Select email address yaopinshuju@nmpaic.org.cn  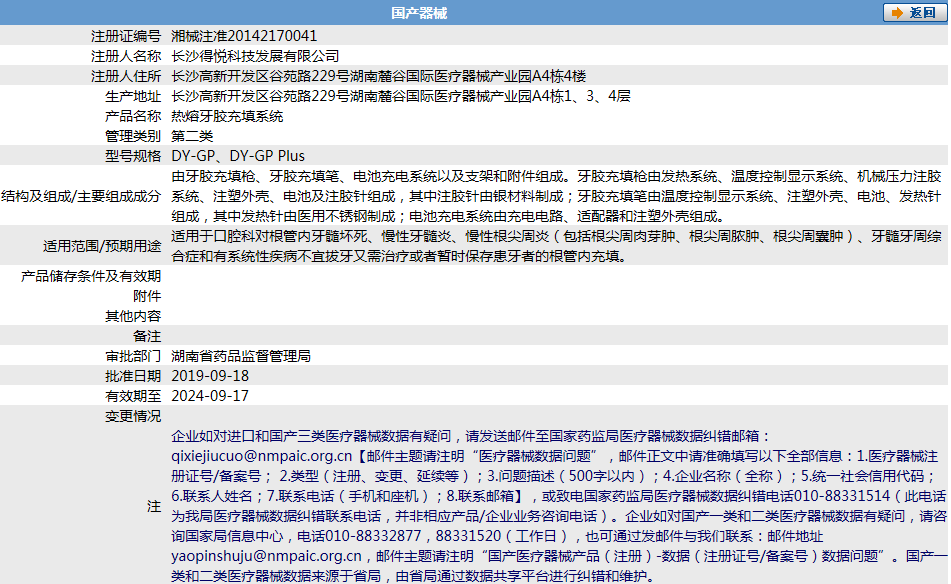point(266,556)
